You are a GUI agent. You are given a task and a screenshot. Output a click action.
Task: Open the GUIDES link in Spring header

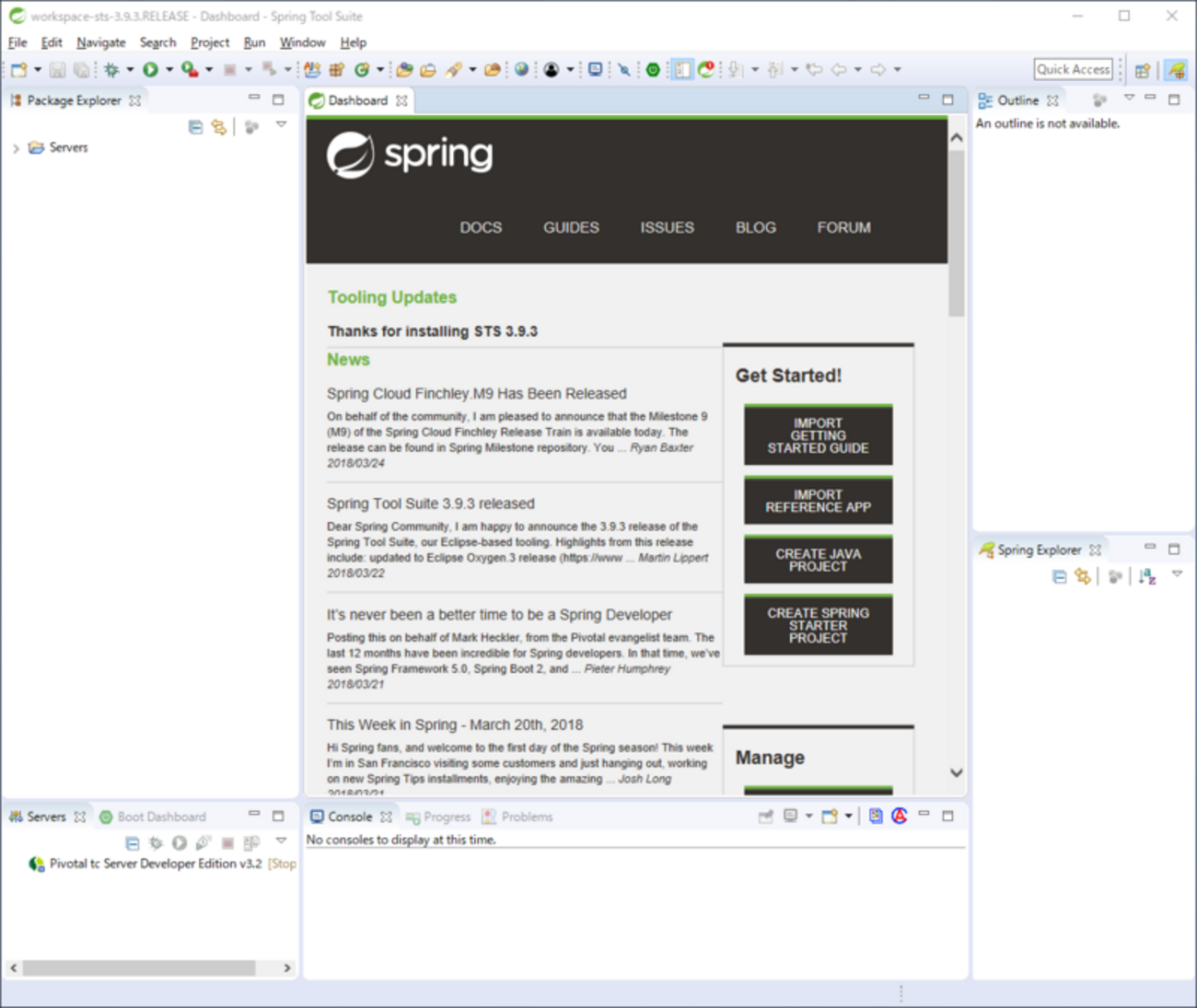[x=571, y=227]
